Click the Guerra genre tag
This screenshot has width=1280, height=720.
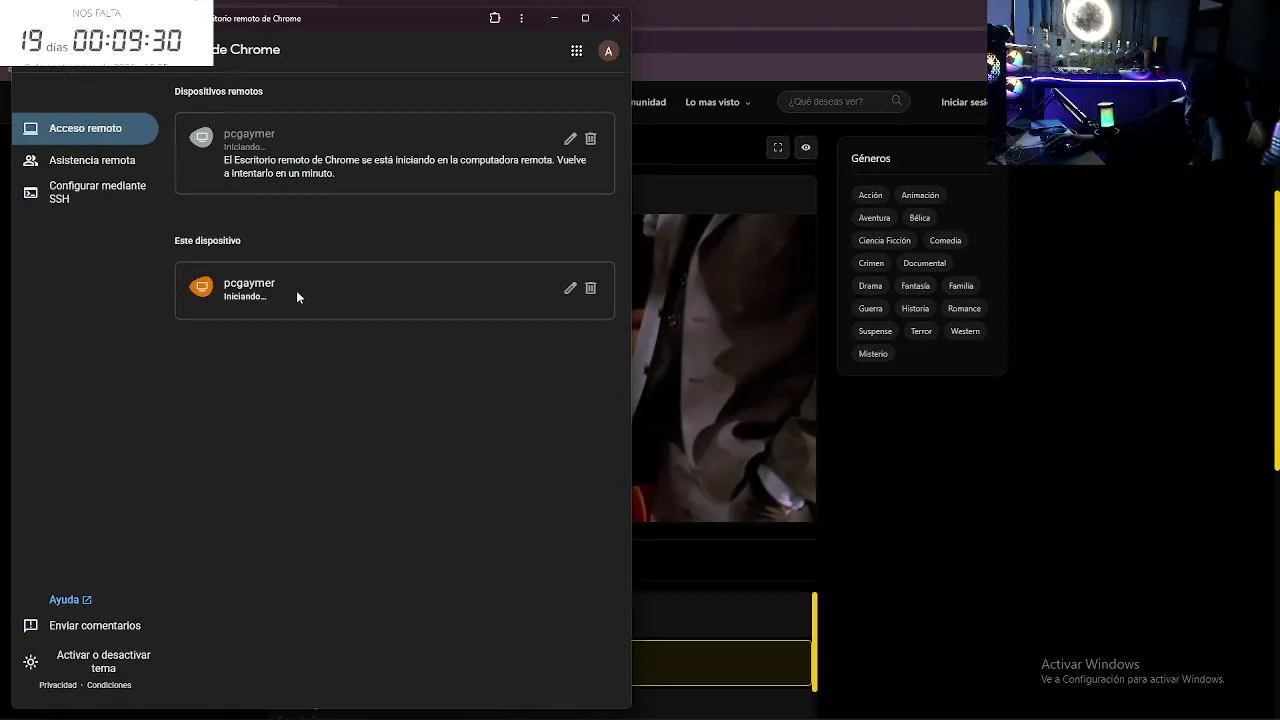coord(870,309)
